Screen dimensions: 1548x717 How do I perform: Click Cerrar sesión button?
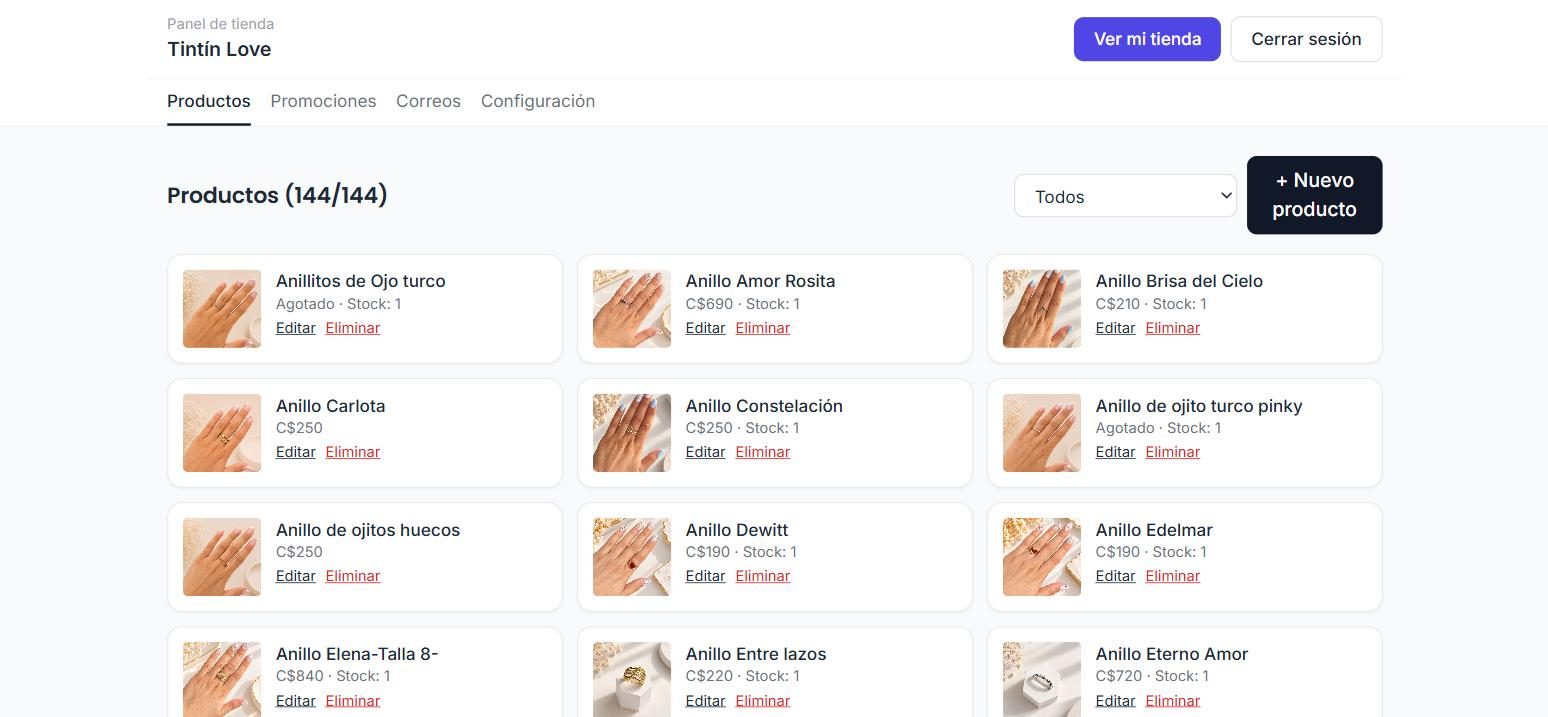coord(1306,39)
